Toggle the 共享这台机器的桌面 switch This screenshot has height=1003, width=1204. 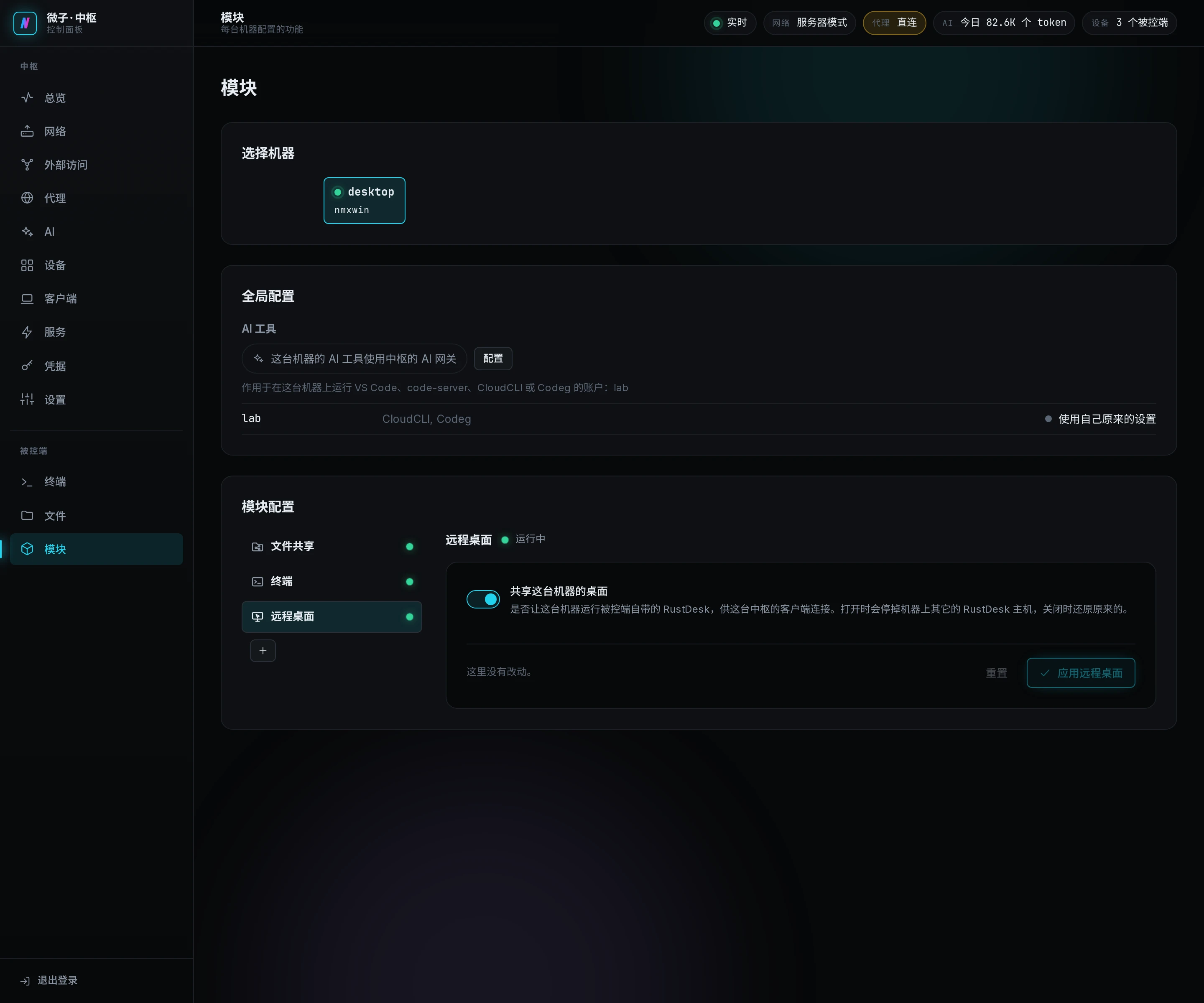pyautogui.click(x=483, y=599)
